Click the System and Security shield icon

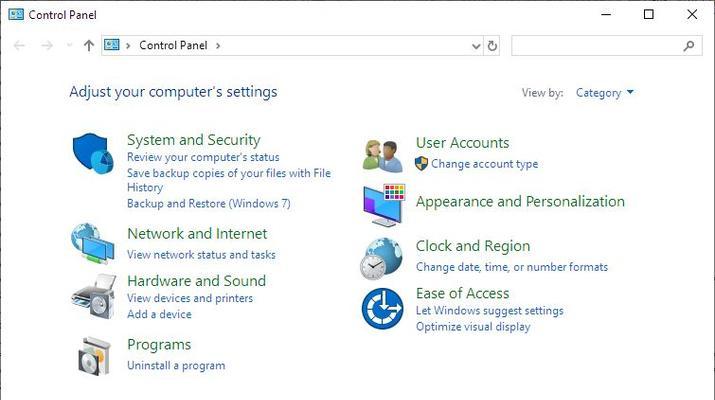(x=93, y=153)
